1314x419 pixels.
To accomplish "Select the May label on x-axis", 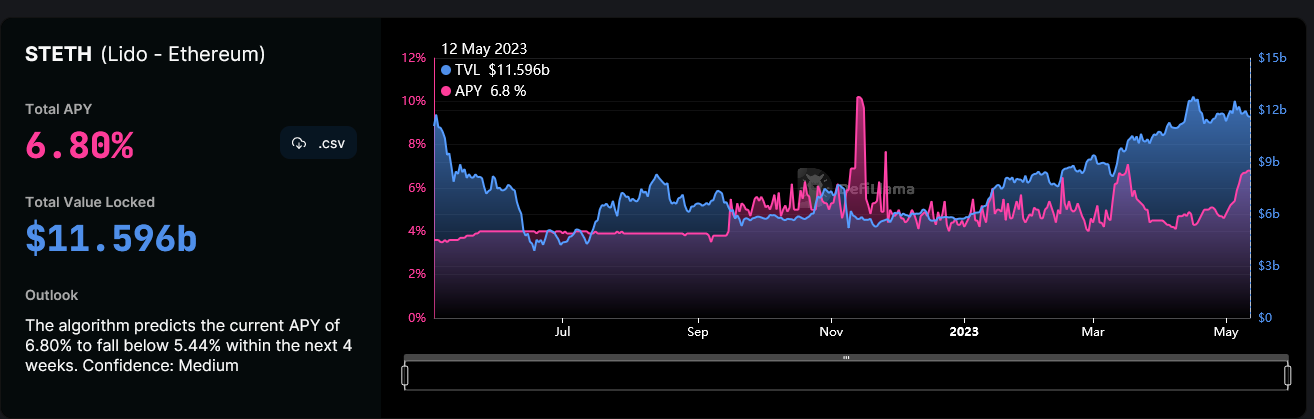I will (1226, 331).
